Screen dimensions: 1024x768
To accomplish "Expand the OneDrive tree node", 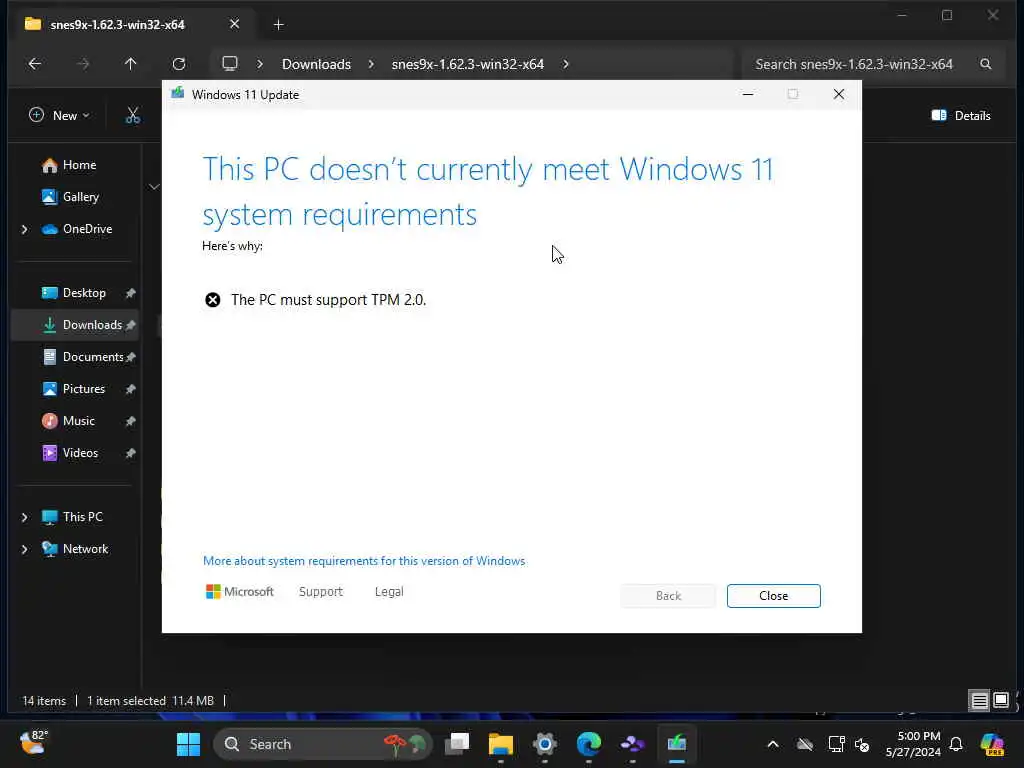I will coord(25,229).
